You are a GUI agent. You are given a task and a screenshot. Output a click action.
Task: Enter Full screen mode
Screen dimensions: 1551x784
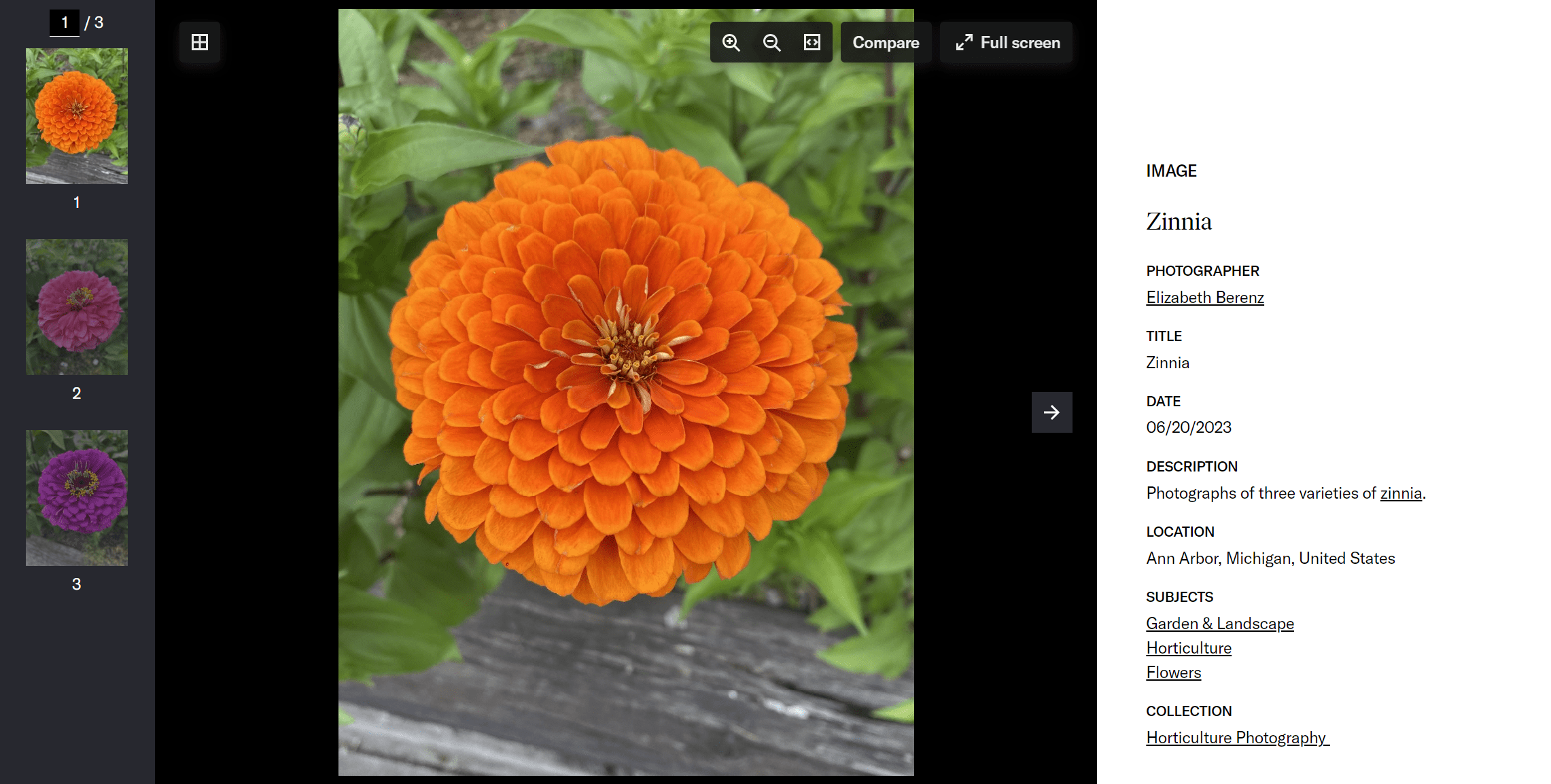(1007, 42)
